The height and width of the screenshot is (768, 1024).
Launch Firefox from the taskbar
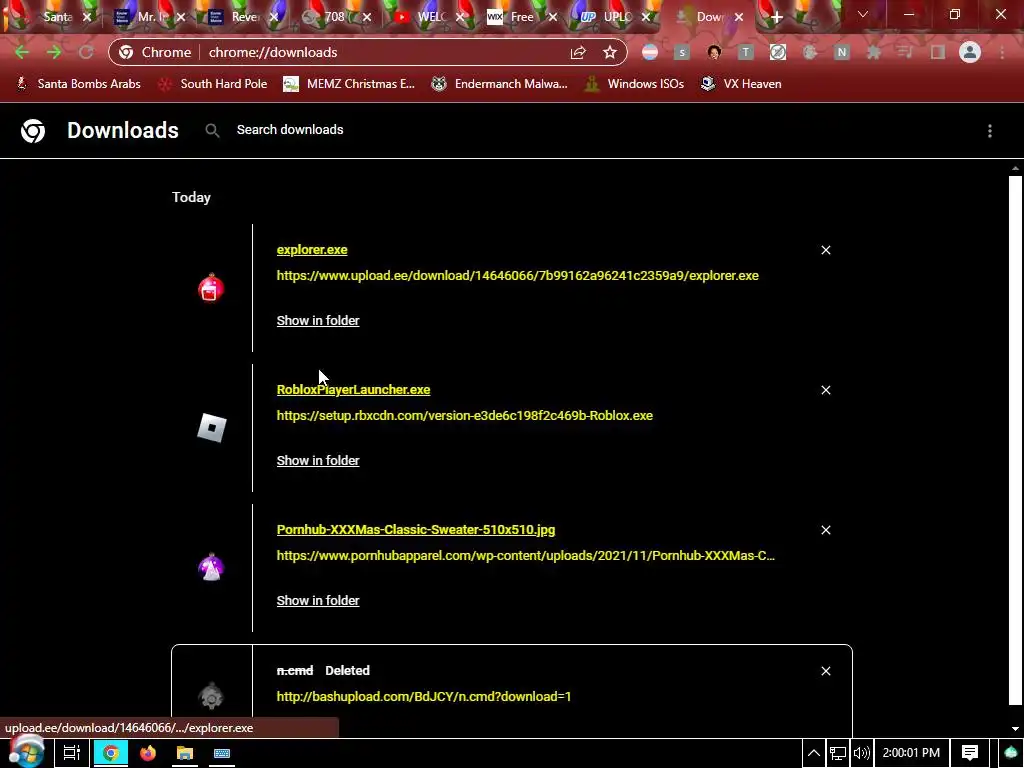point(148,753)
